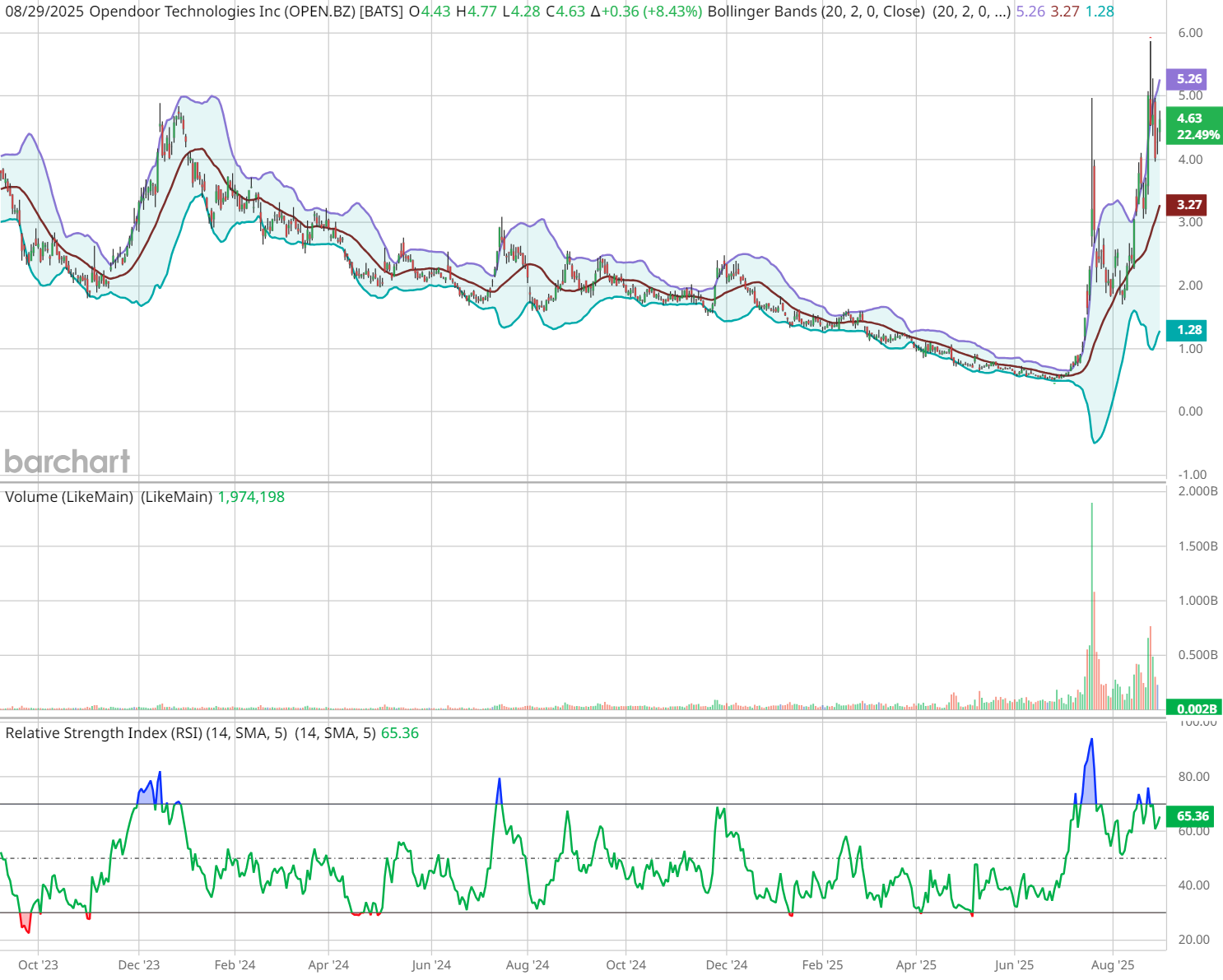This screenshot has height=980, width=1223.
Task: Click the open value O4.43
Action: pos(430,12)
